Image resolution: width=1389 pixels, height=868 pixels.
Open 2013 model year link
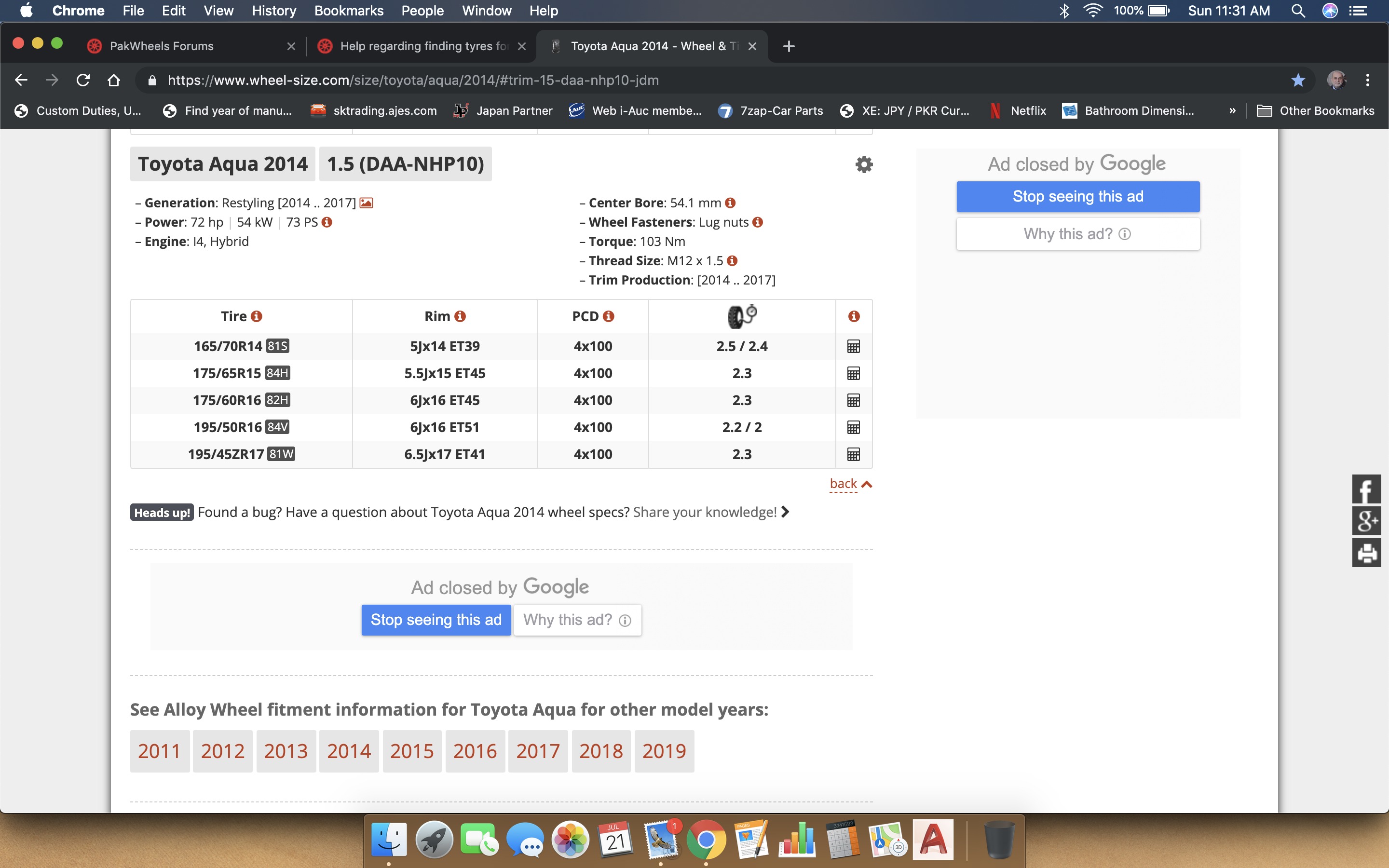pos(286,751)
